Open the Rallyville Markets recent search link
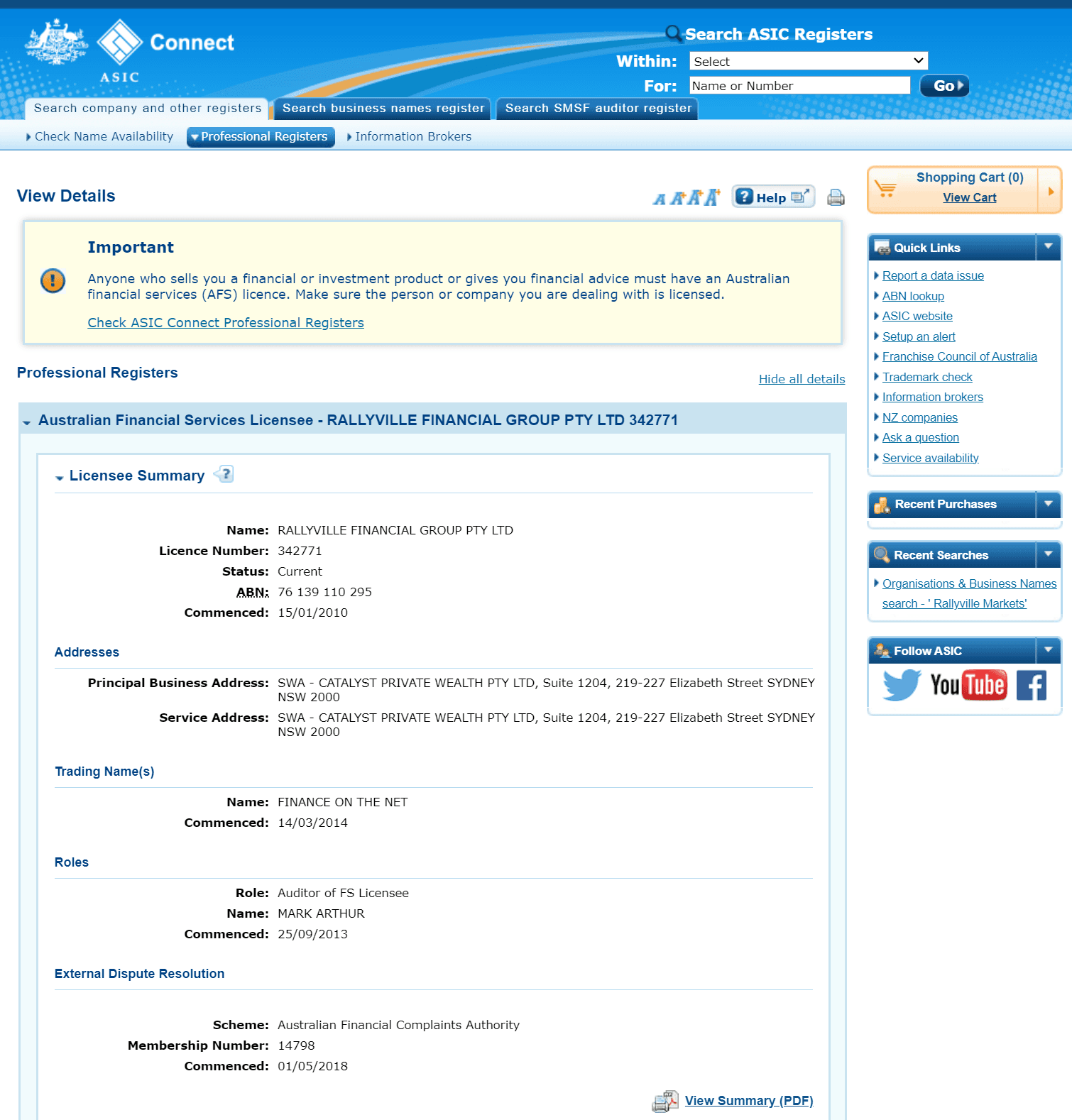1072x1120 pixels. click(x=969, y=593)
